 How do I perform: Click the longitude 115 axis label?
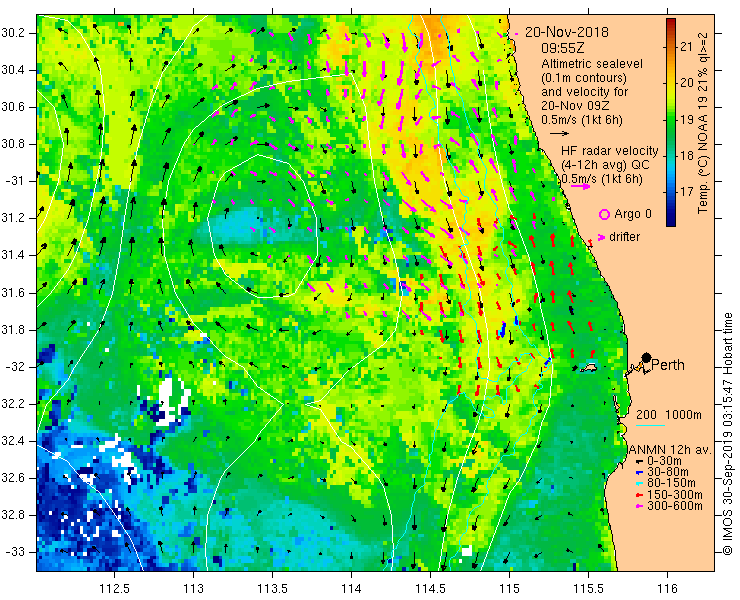coord(509,589)
